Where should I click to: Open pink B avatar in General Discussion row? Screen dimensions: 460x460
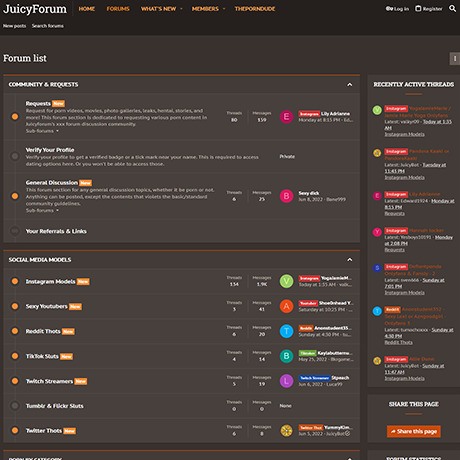point(286,196)
